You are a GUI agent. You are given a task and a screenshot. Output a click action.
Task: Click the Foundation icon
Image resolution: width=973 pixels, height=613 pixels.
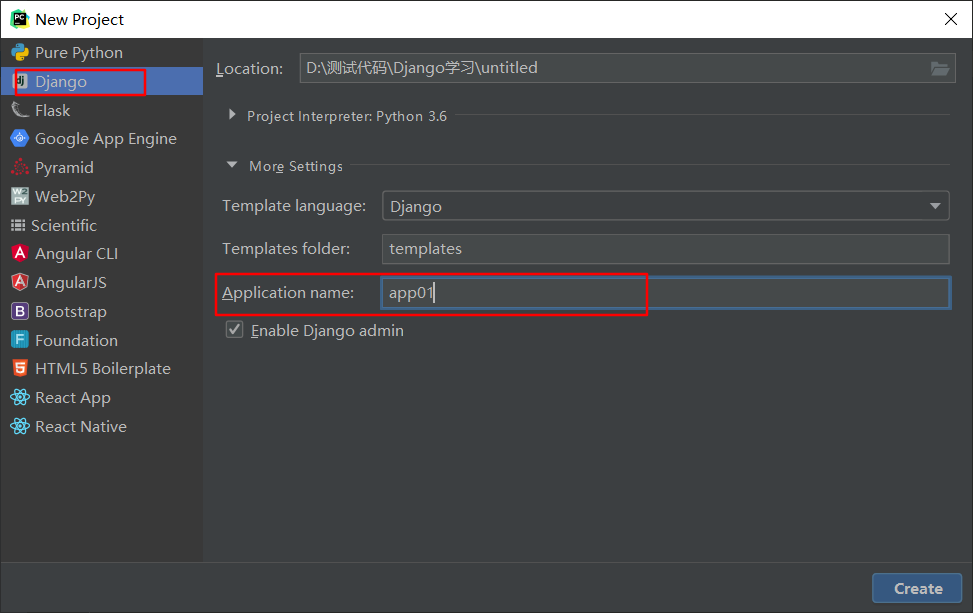coord(20,340)
